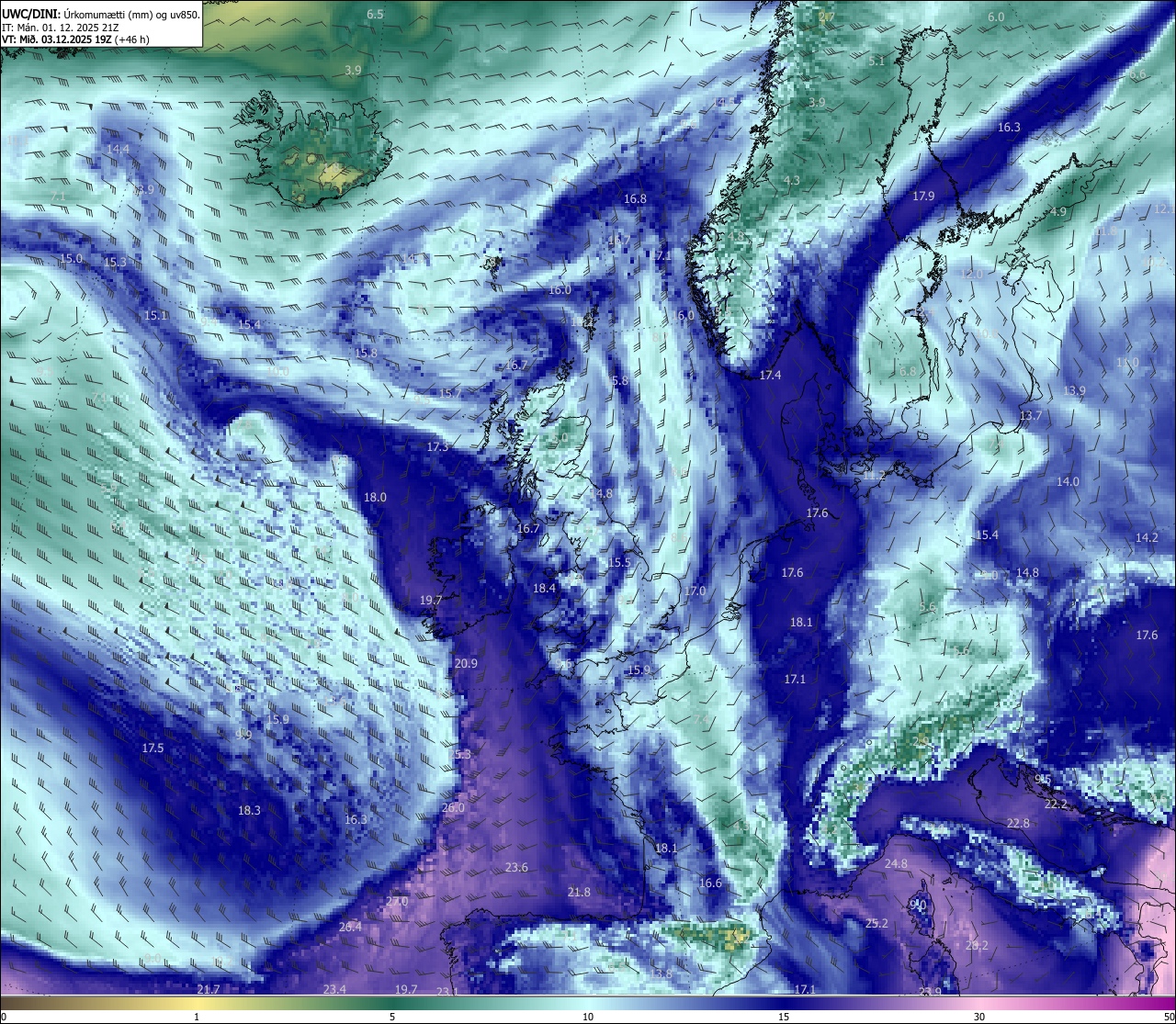Select the 6.5 value label
Screen dimensions: 1176x1024
[375, 15]
